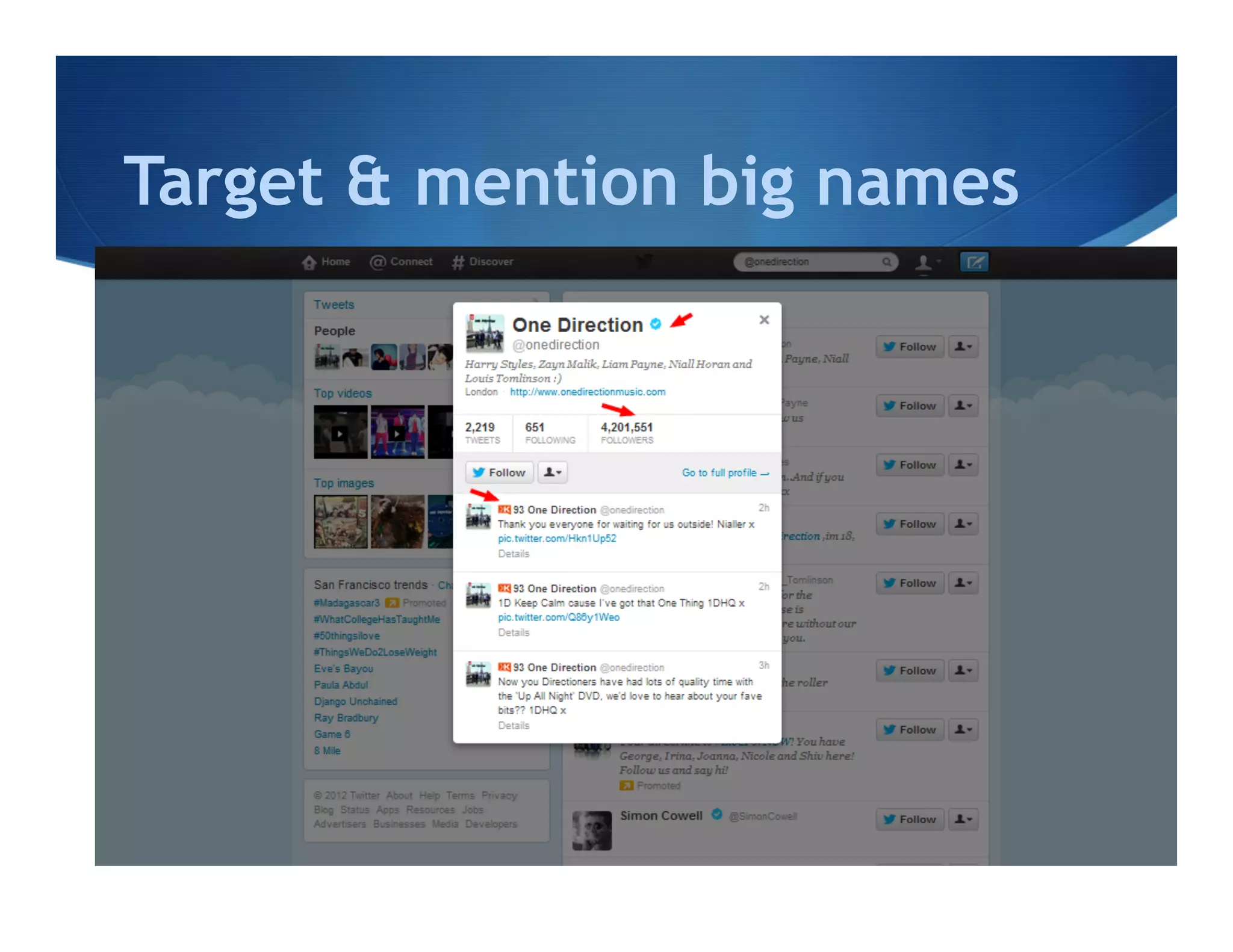Open user dropdown in the 'Payne' result row
Image resolution: width=1233 pixels, height=952 pixels.
(963, 406)
